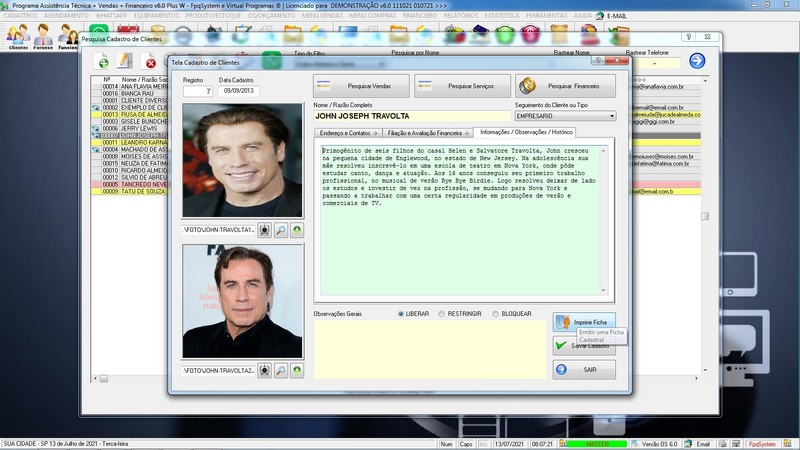Click the pink round toolbar icon
Screen dimensions: 800x450
click(530, 35)
